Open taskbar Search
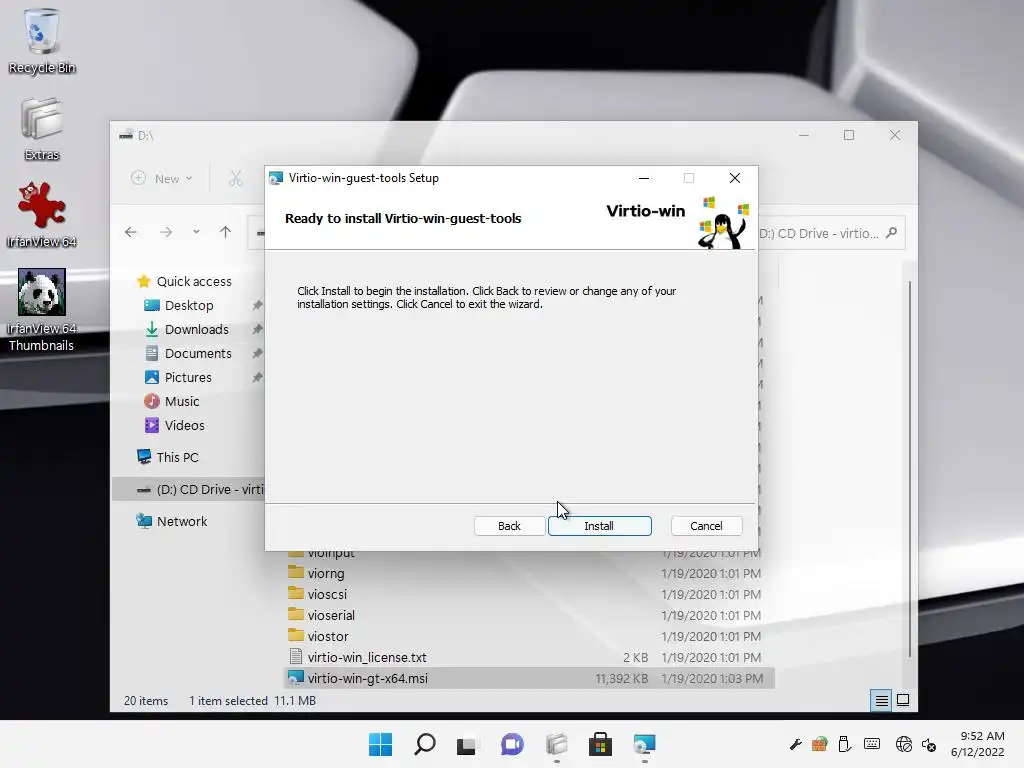The width and height of the screenshot is (1024, 768). [424, 744]
